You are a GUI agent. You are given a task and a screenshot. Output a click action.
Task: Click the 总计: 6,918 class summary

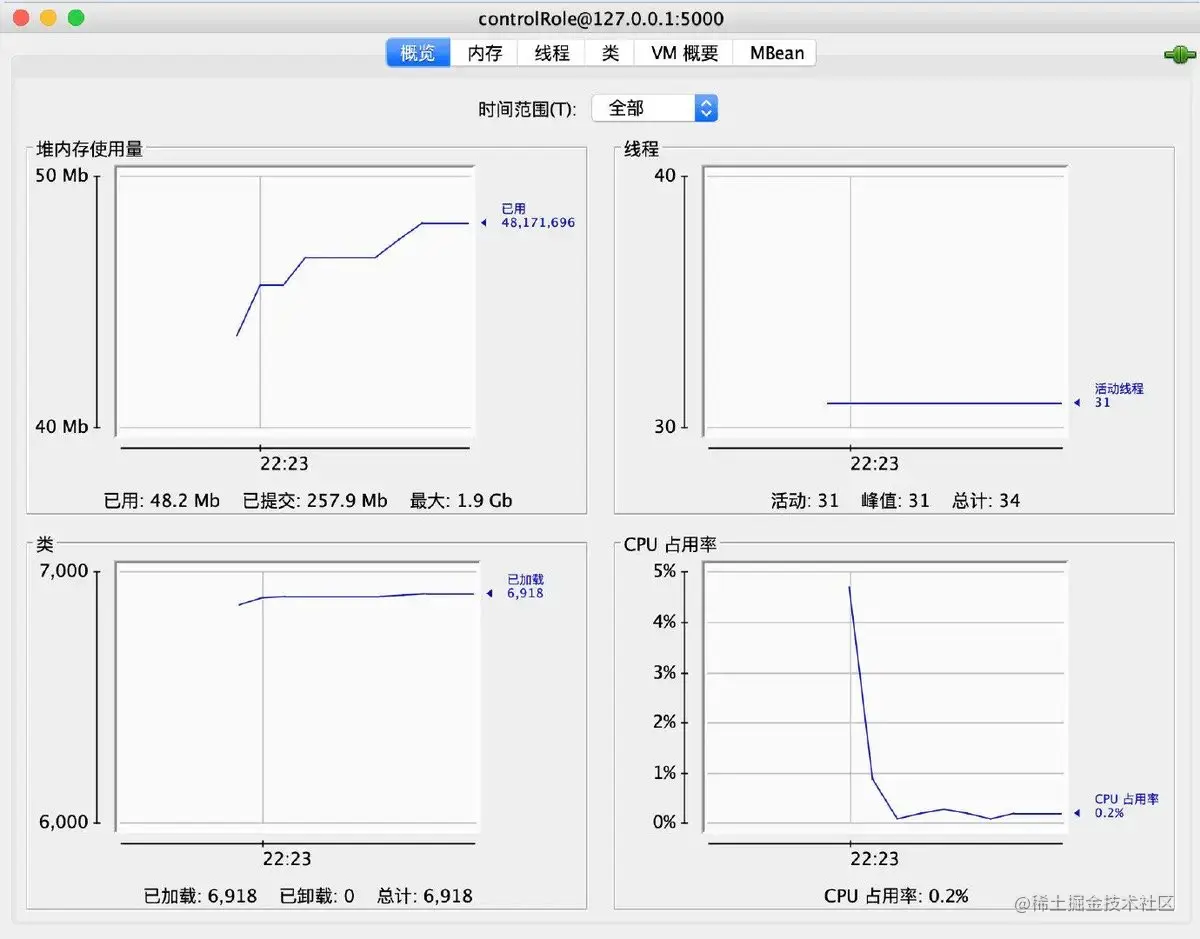coord(425,896)
